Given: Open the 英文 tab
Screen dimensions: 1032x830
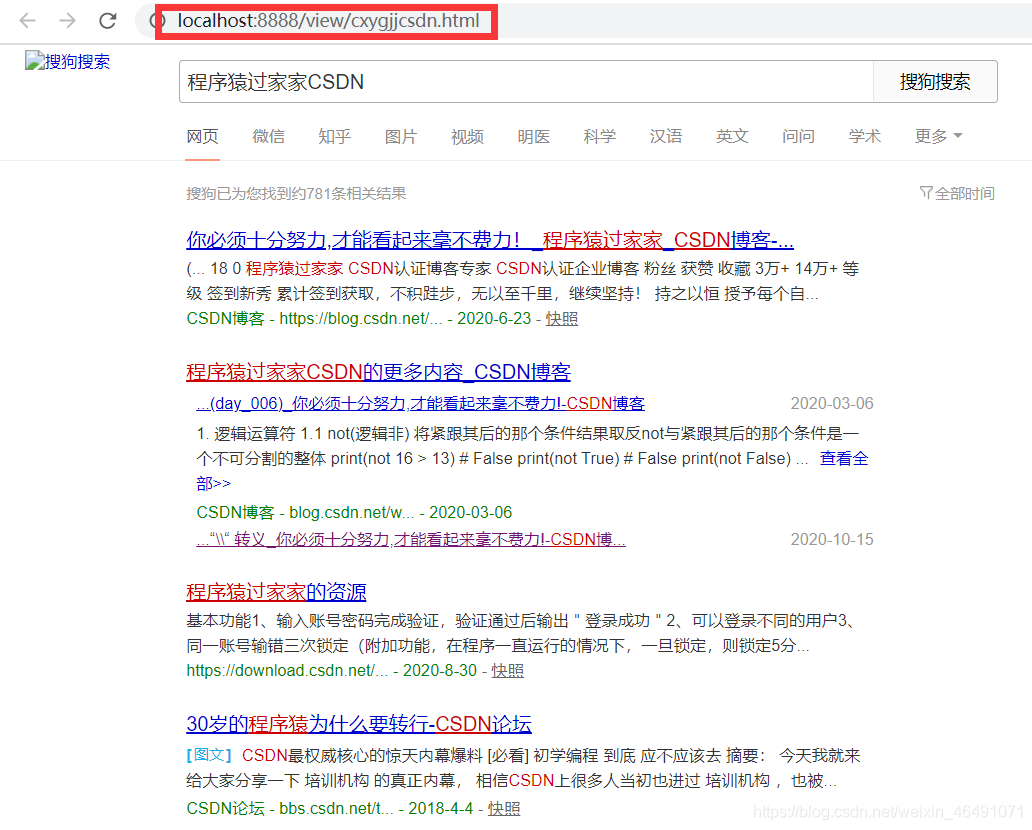Looking at the screenshot, I should [732, 136].
